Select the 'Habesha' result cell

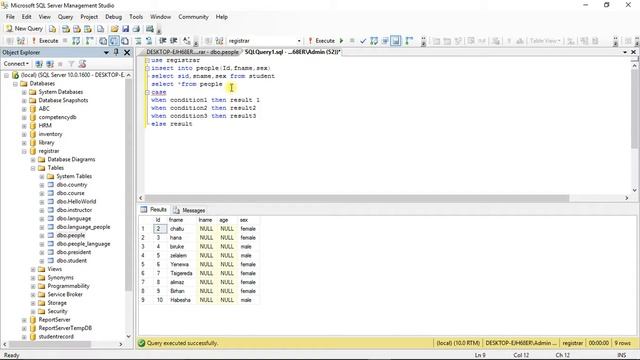point(181,300)
